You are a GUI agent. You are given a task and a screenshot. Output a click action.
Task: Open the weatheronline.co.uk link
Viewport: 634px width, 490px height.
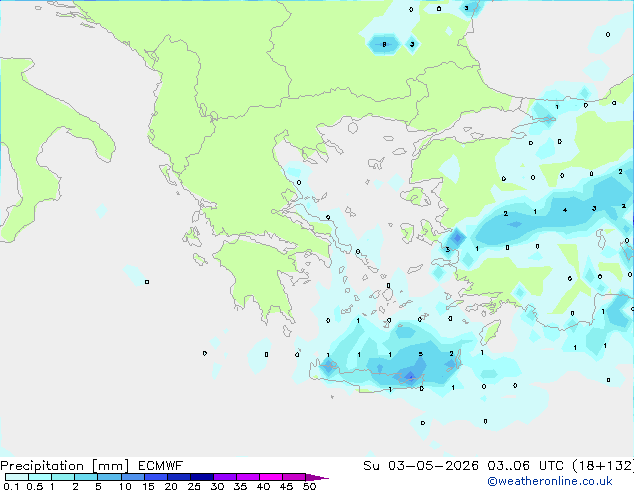[550, 481]
